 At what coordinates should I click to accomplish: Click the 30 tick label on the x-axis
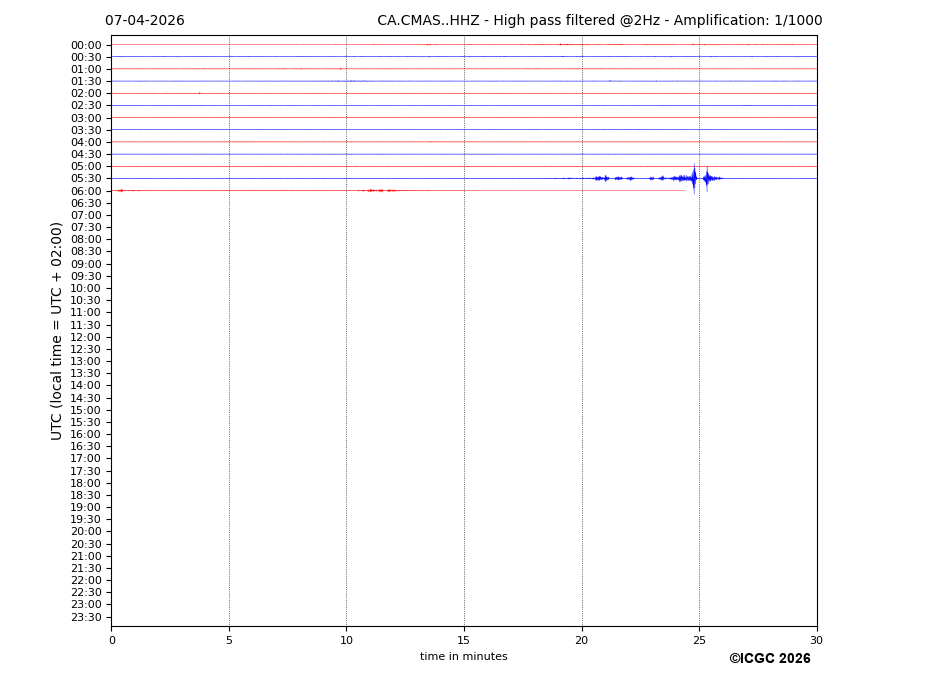tap(816, 640)
